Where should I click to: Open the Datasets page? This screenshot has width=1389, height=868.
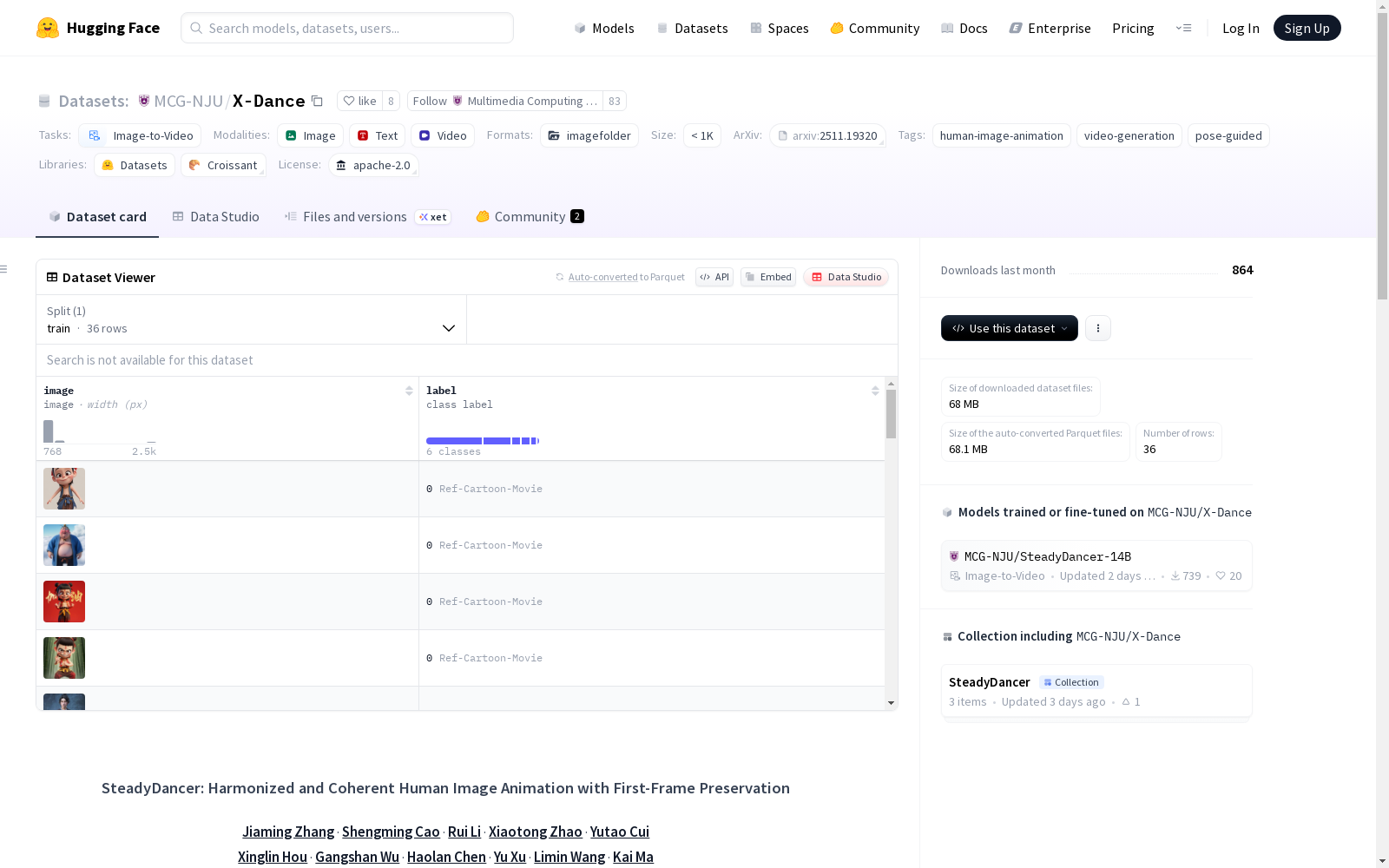coord(692,28)
